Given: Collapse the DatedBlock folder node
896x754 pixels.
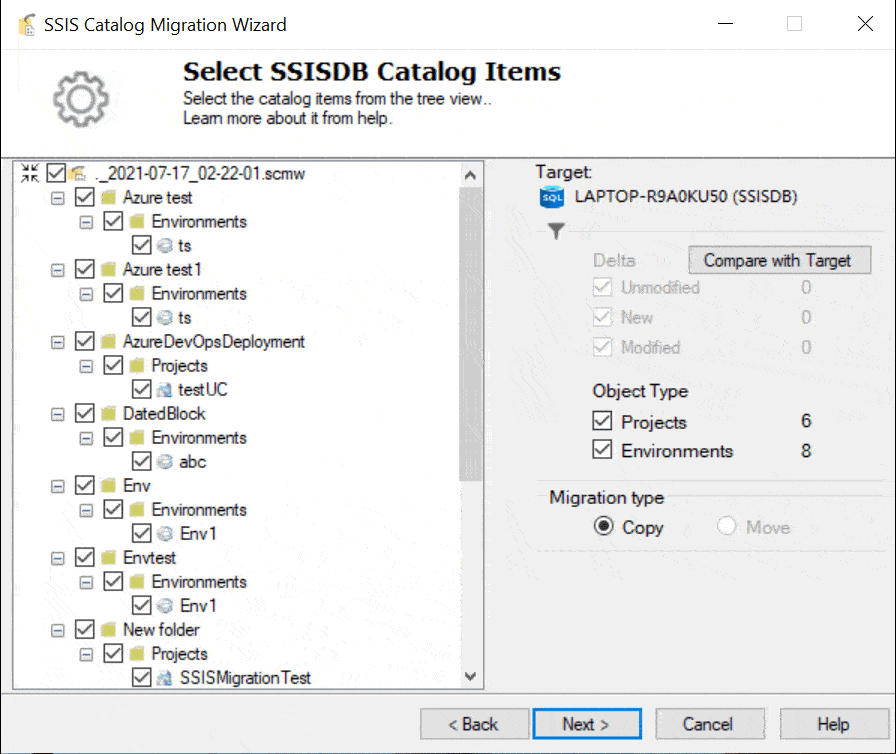Looking at the screenshot, I should (x=58, y=414).
